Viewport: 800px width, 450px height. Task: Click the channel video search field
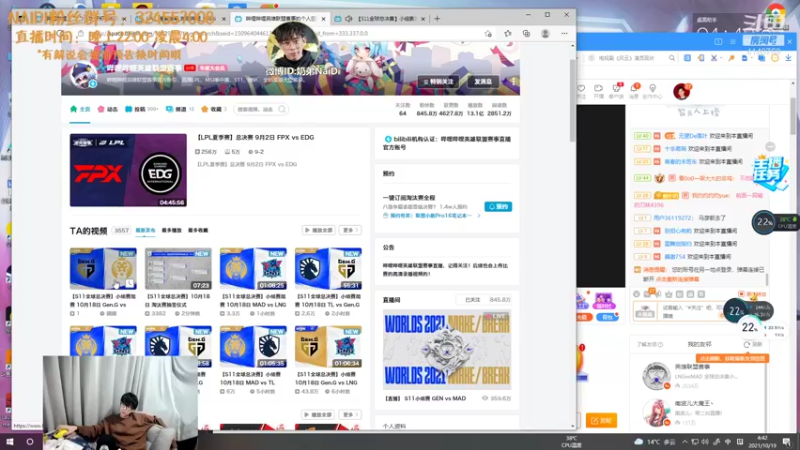[261, 109]
